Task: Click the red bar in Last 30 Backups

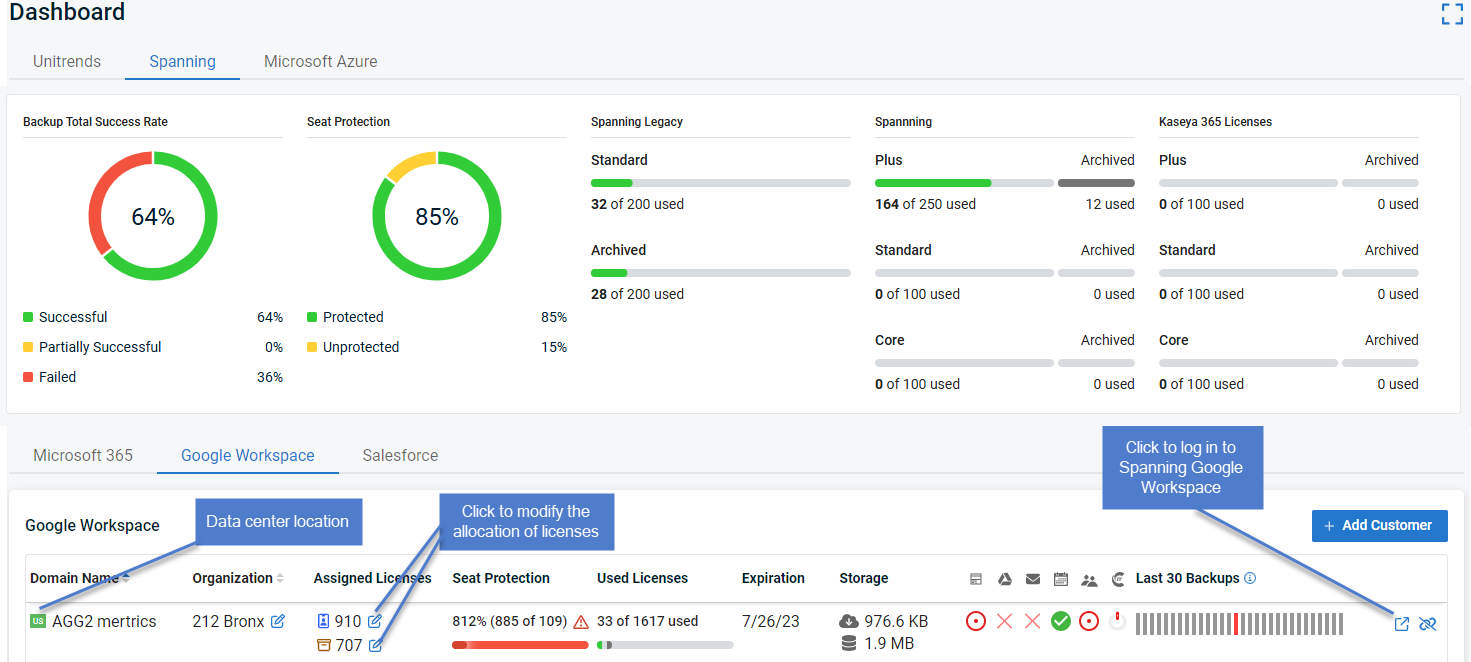Action: [x=1236, y=623]
